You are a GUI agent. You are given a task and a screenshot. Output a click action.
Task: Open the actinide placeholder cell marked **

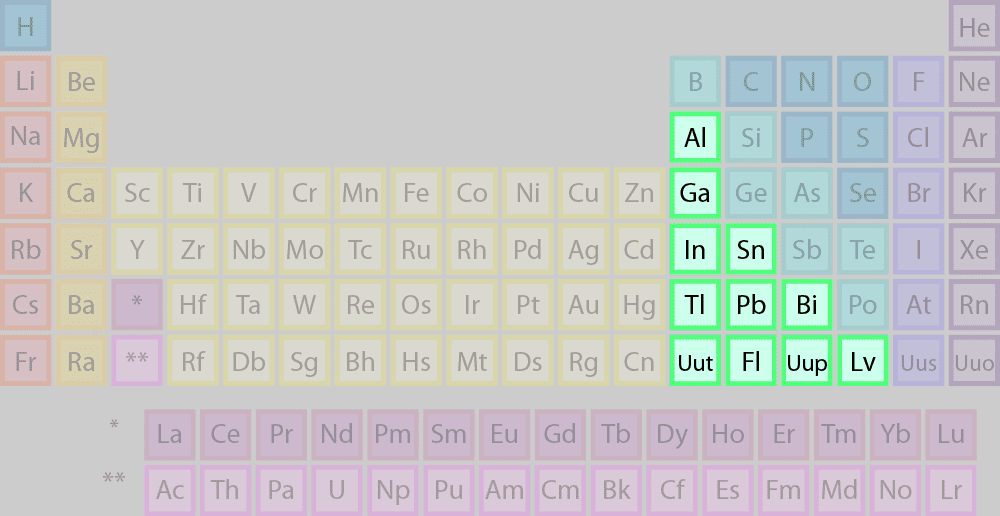[x=137, y=361]
